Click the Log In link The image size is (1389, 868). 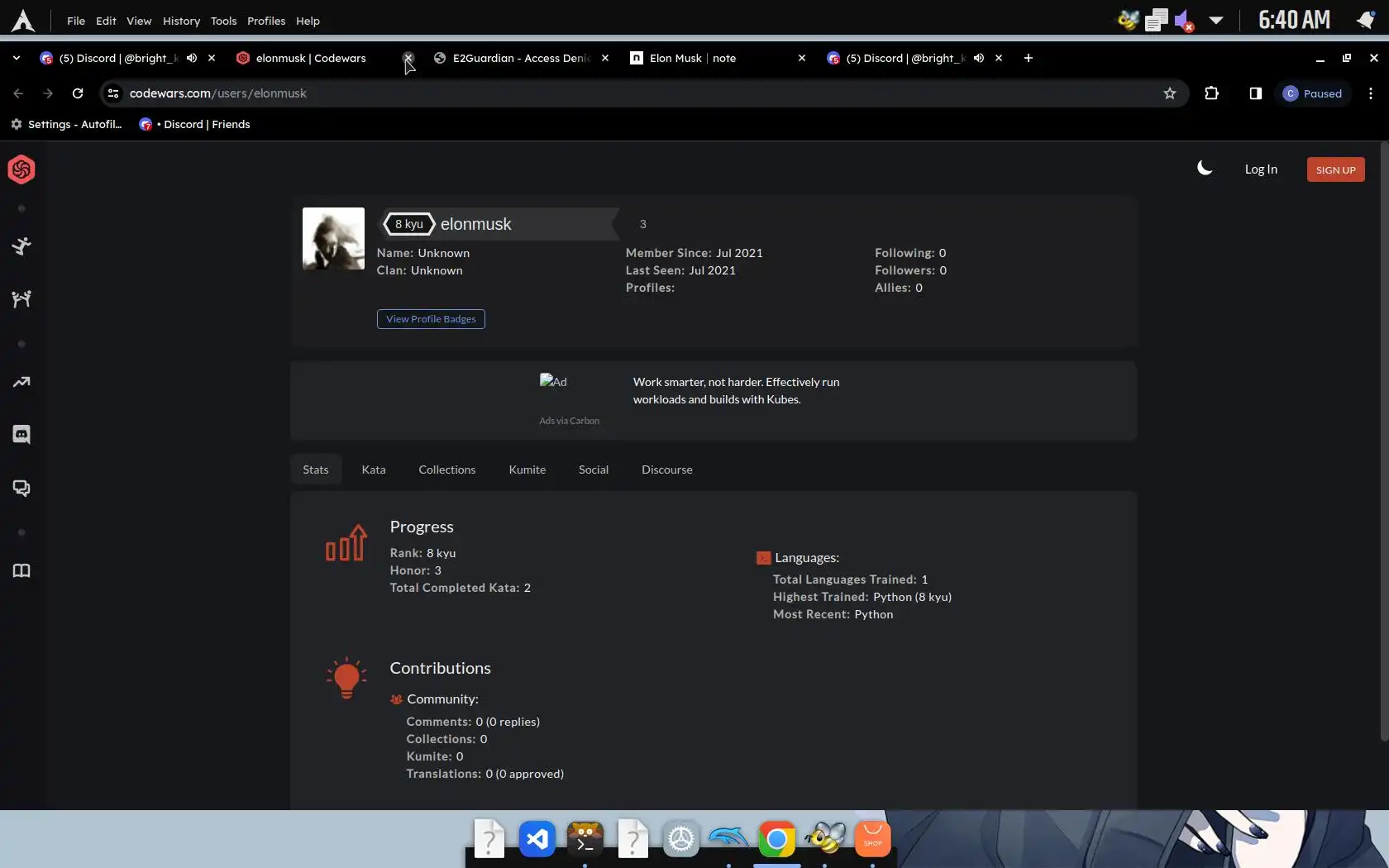click(x=1261, y=169)
